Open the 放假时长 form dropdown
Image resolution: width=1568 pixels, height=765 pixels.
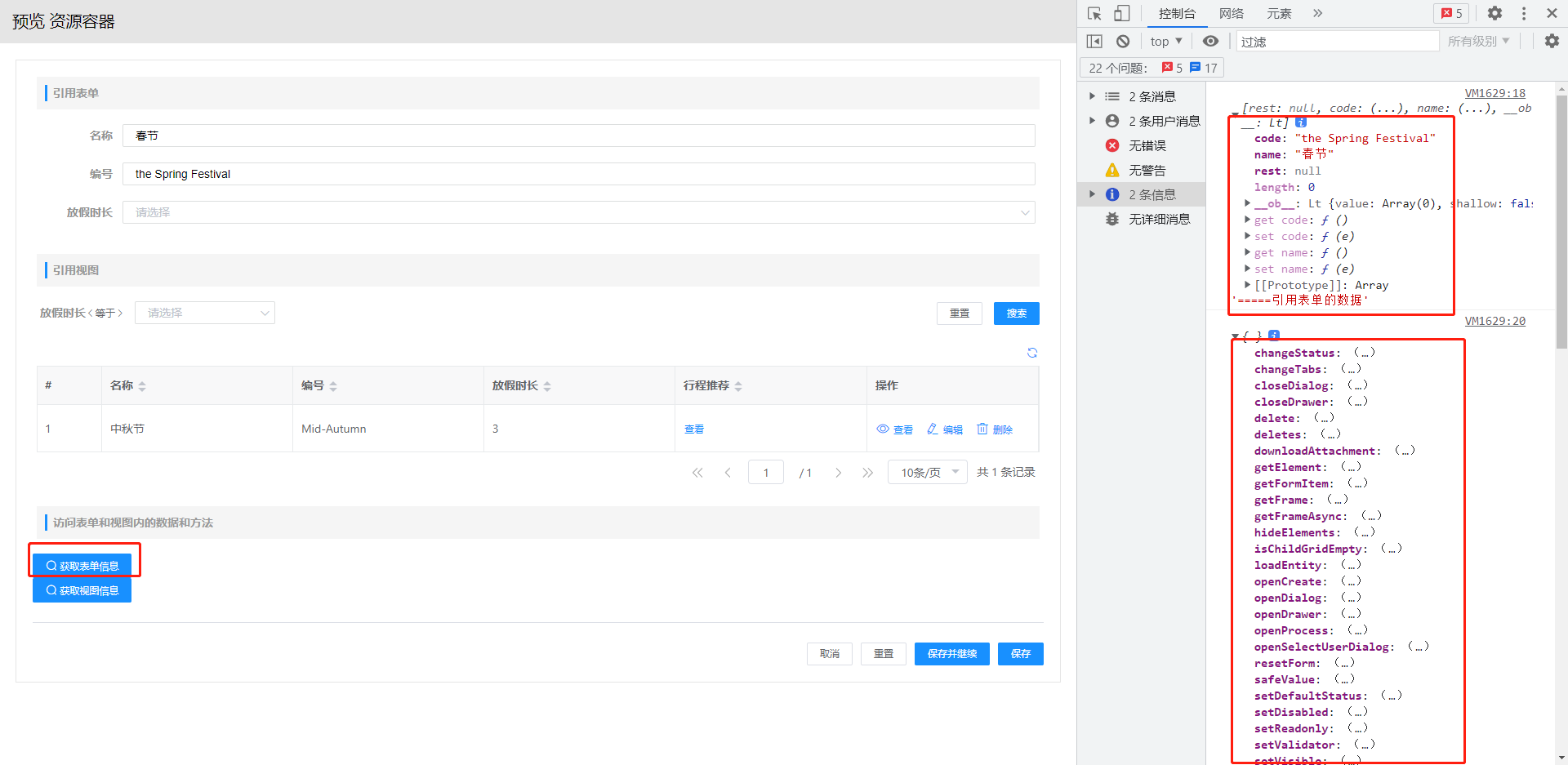pyautogui.click(x=578, y=212)
